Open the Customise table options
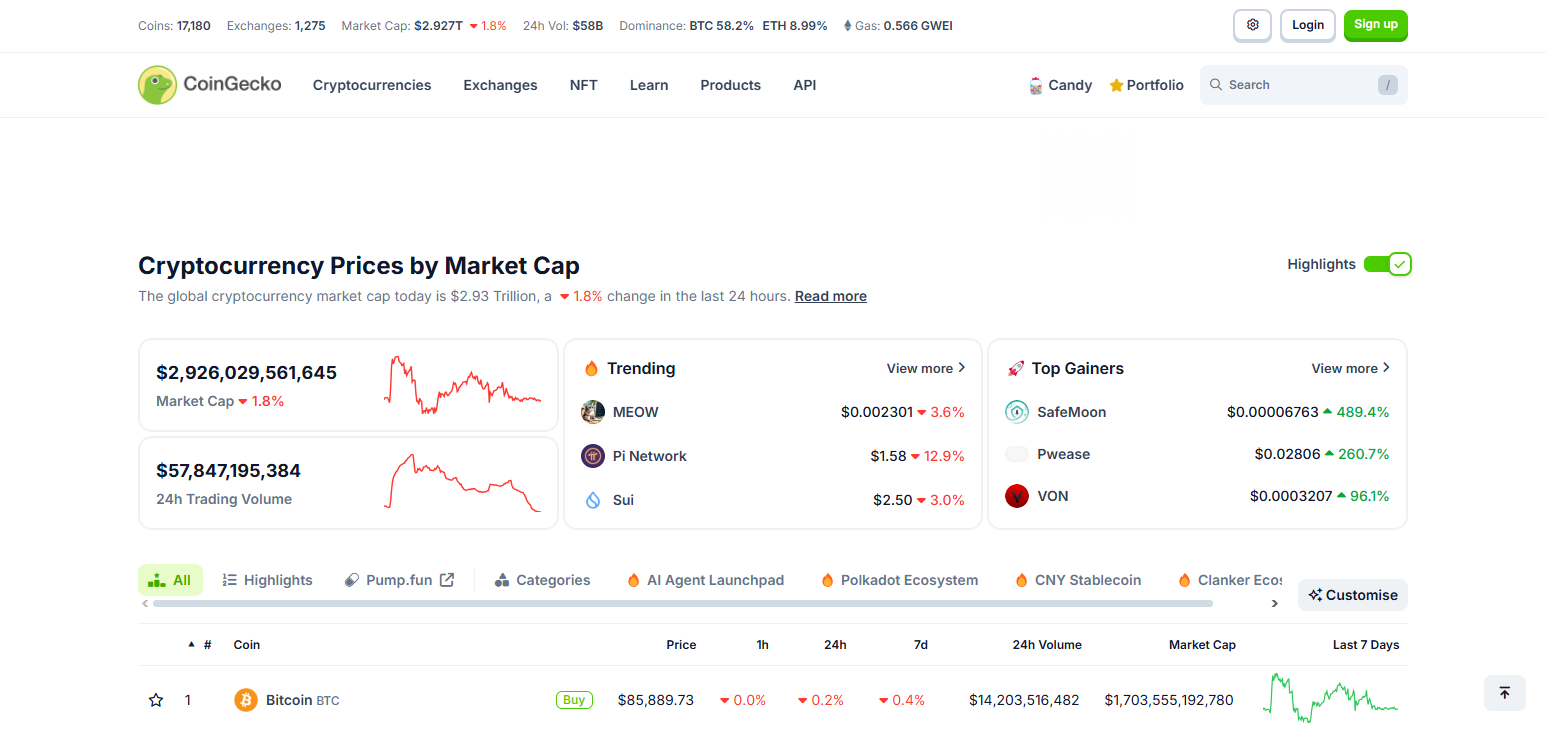The image size is (1546, 731). pyautogui.click(x=1352, y=595)
